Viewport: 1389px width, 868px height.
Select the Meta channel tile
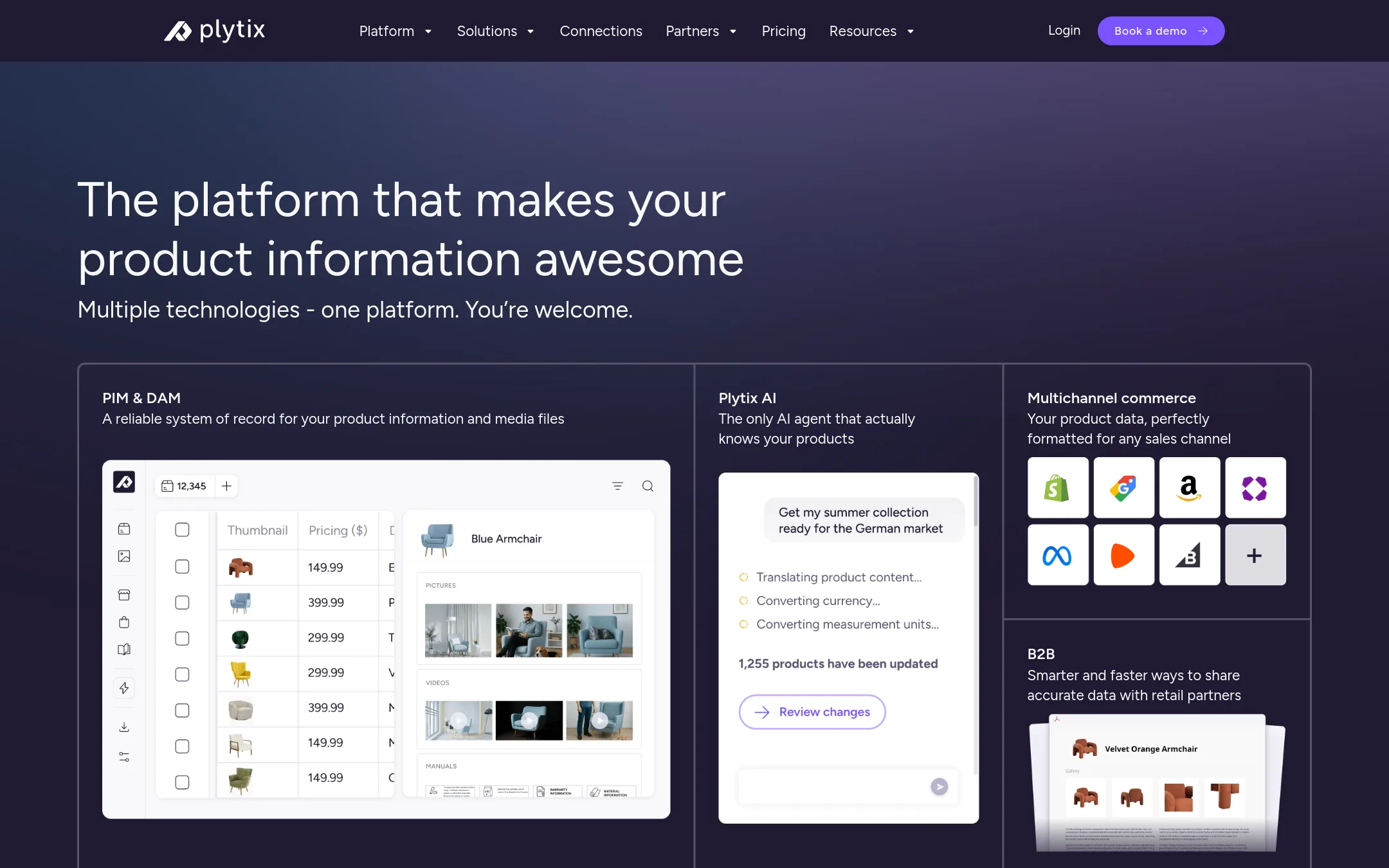(1058, 555)
